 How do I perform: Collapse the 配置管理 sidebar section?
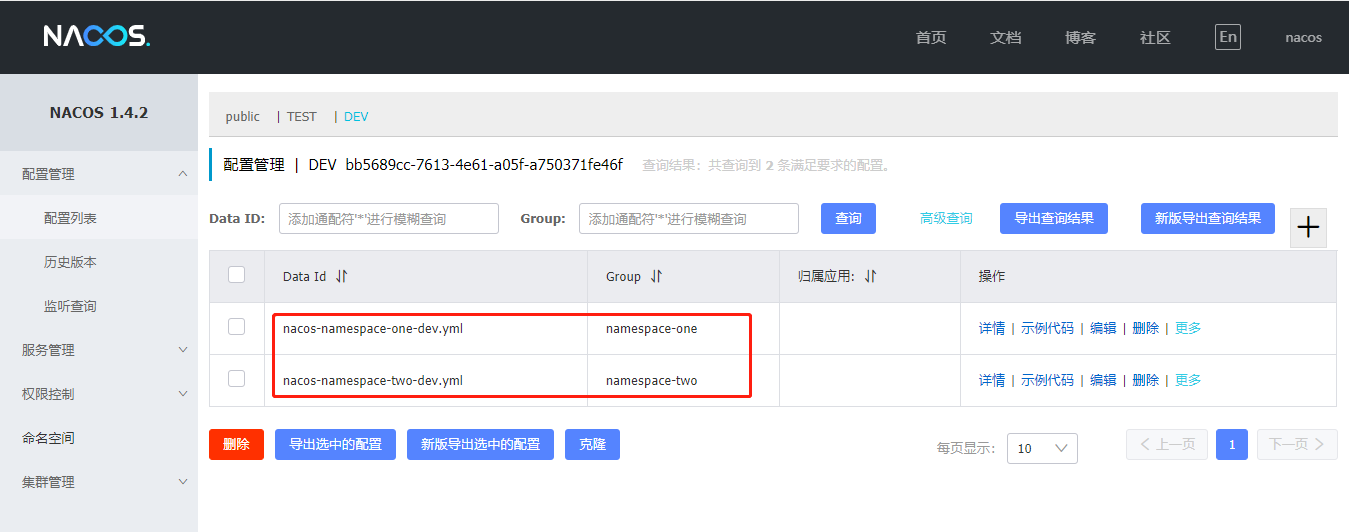[99, 174]
